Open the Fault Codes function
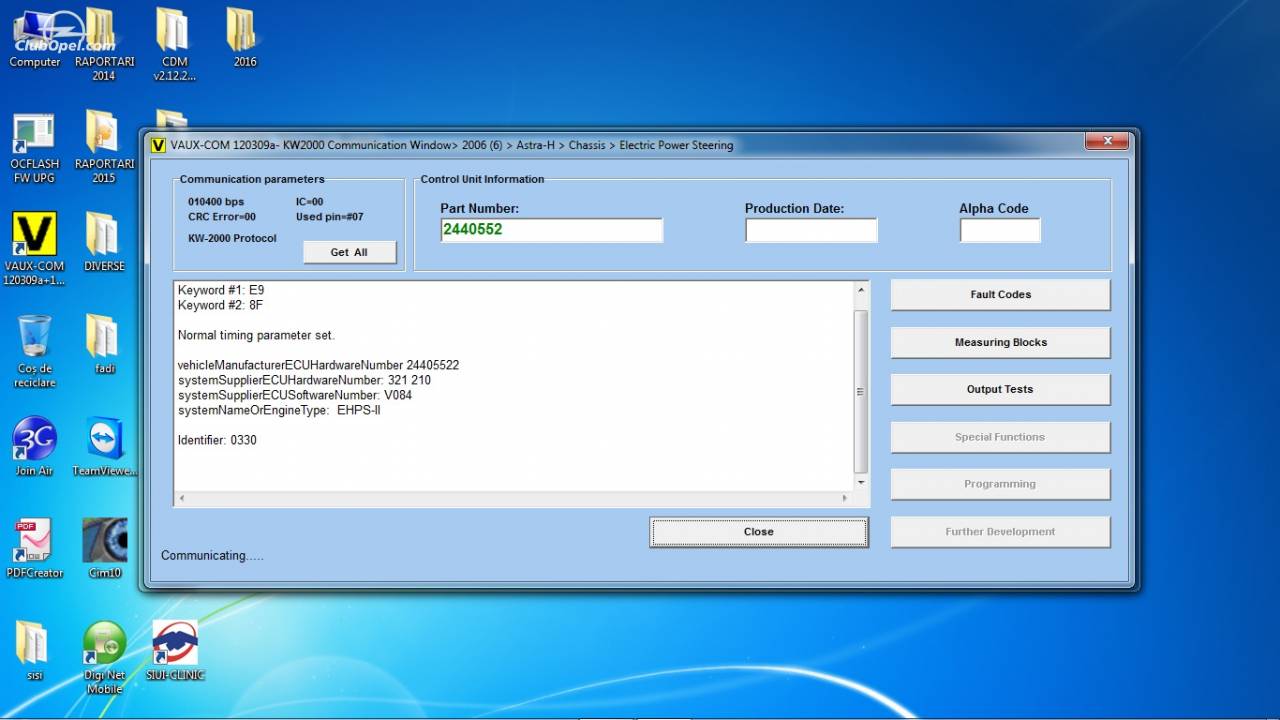Image resolution: width=1280 pixels, height=720 pixels. (x=1000, y=294)
